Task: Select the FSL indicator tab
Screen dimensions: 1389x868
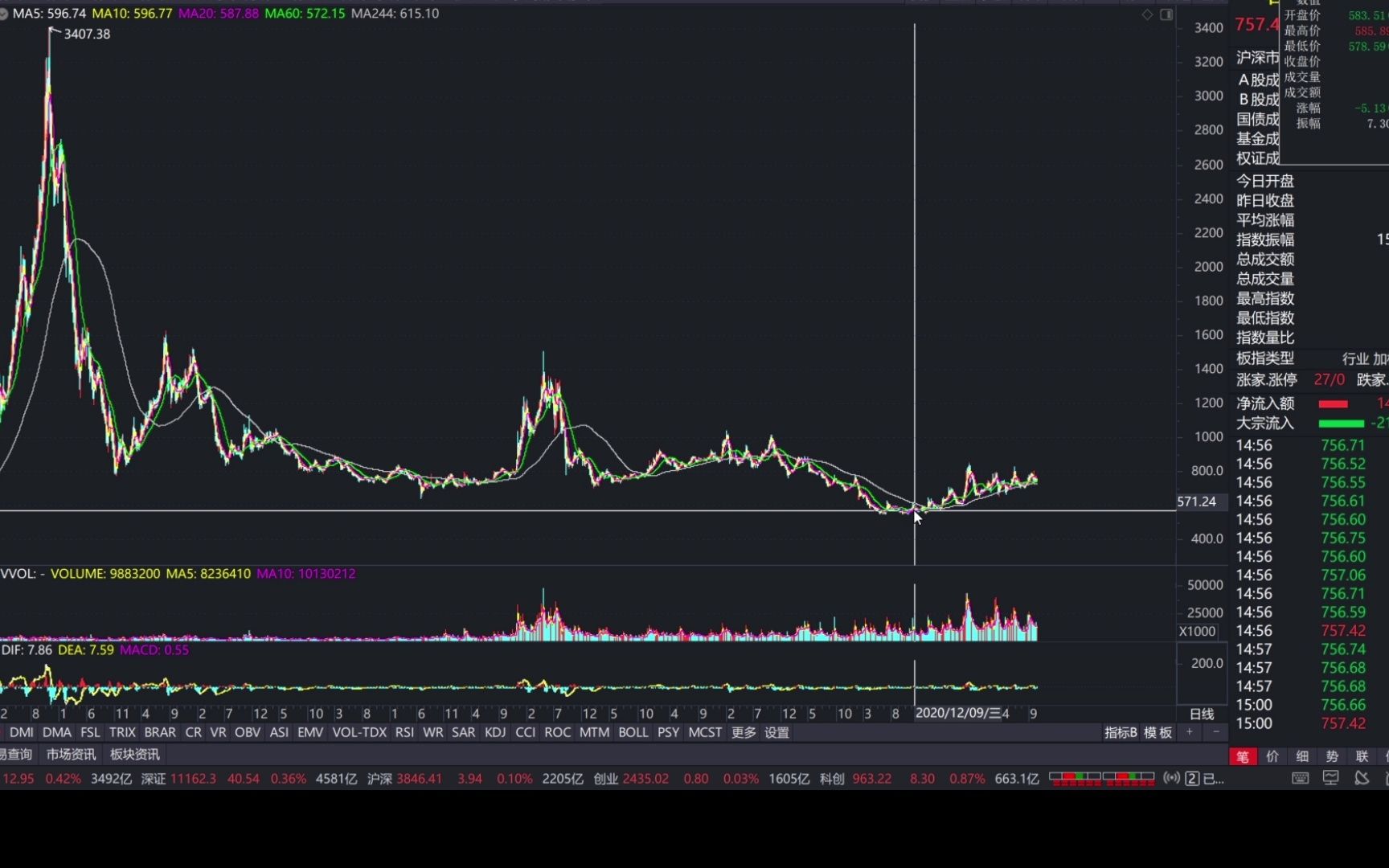Action: (90, 732)
